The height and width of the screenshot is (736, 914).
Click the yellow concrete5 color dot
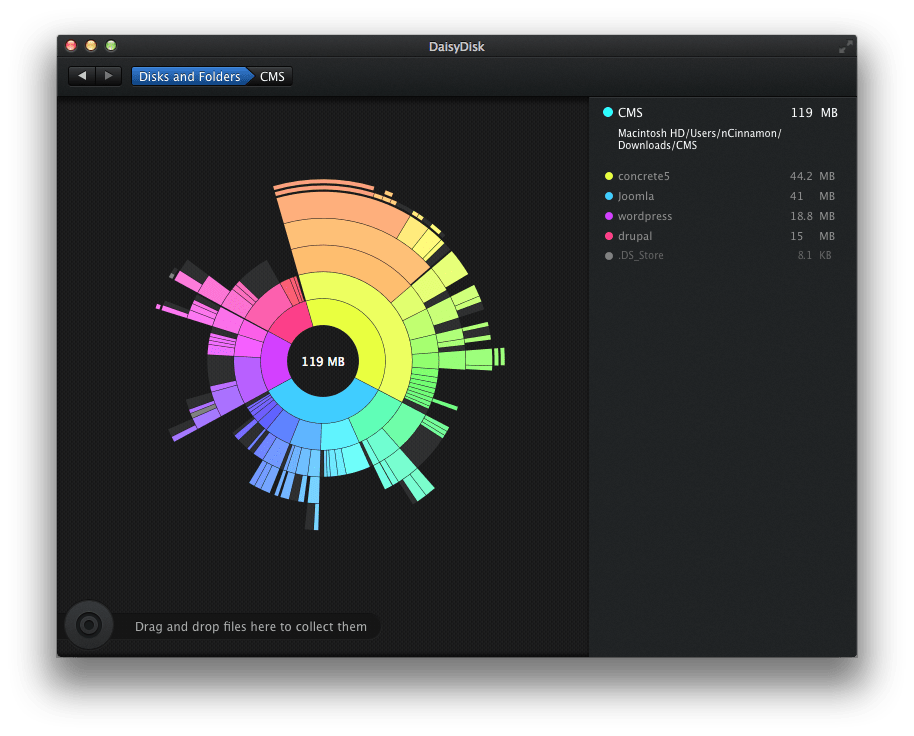pyautogui.click(x=608, y=176)
